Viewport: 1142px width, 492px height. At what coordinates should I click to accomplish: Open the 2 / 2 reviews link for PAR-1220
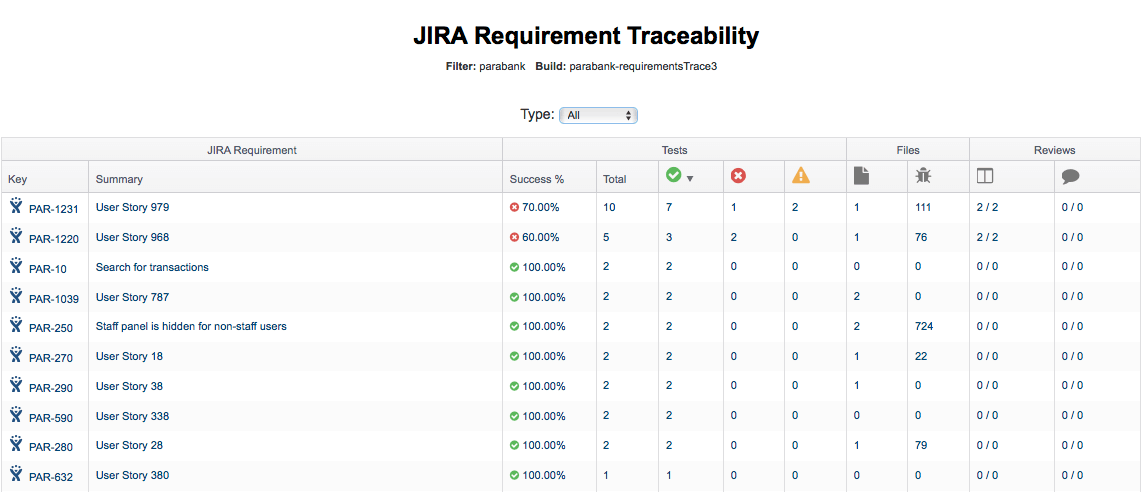pyautogui.click(x=987, y=237)
